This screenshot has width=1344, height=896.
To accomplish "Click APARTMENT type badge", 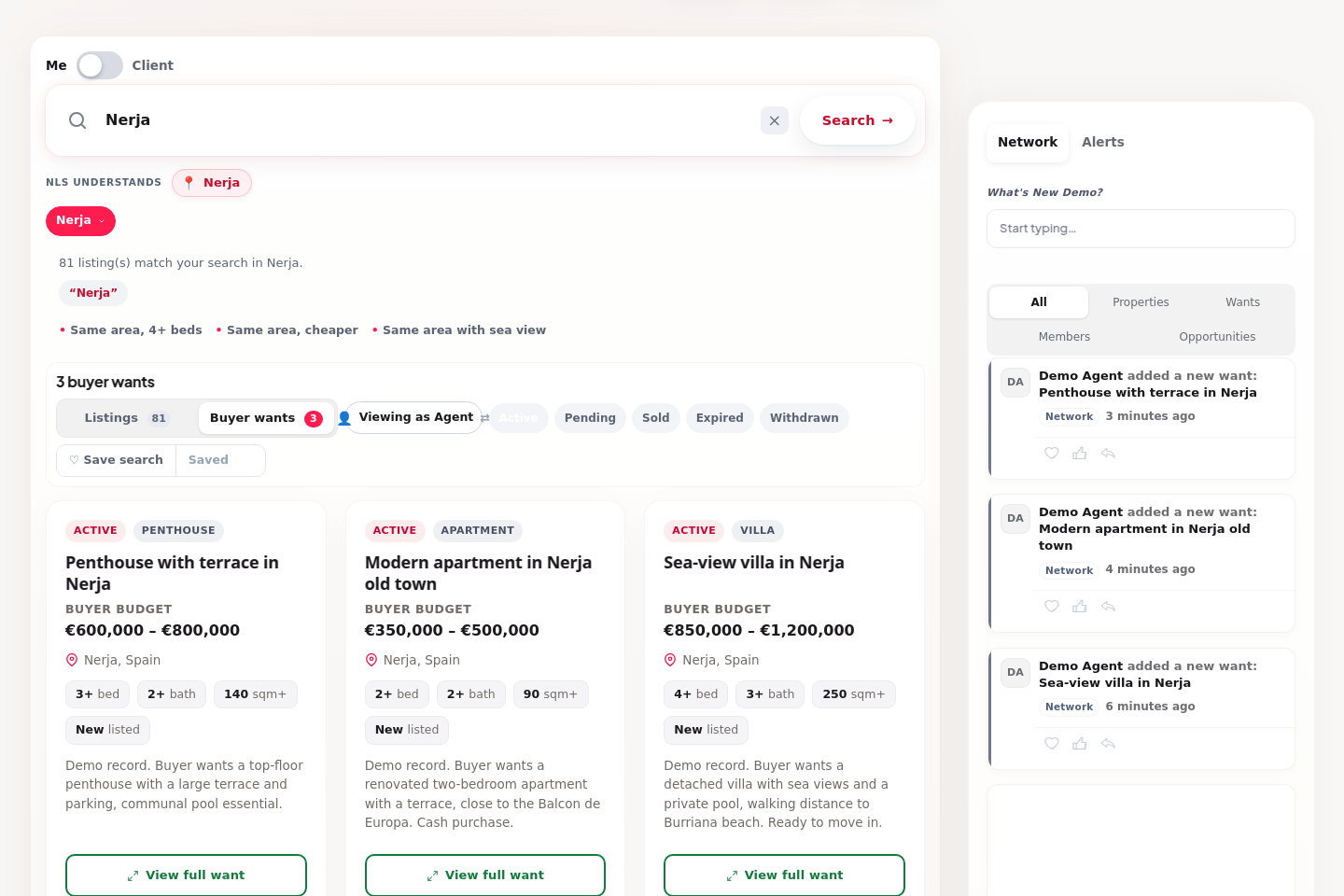I will tap(477, 531).
